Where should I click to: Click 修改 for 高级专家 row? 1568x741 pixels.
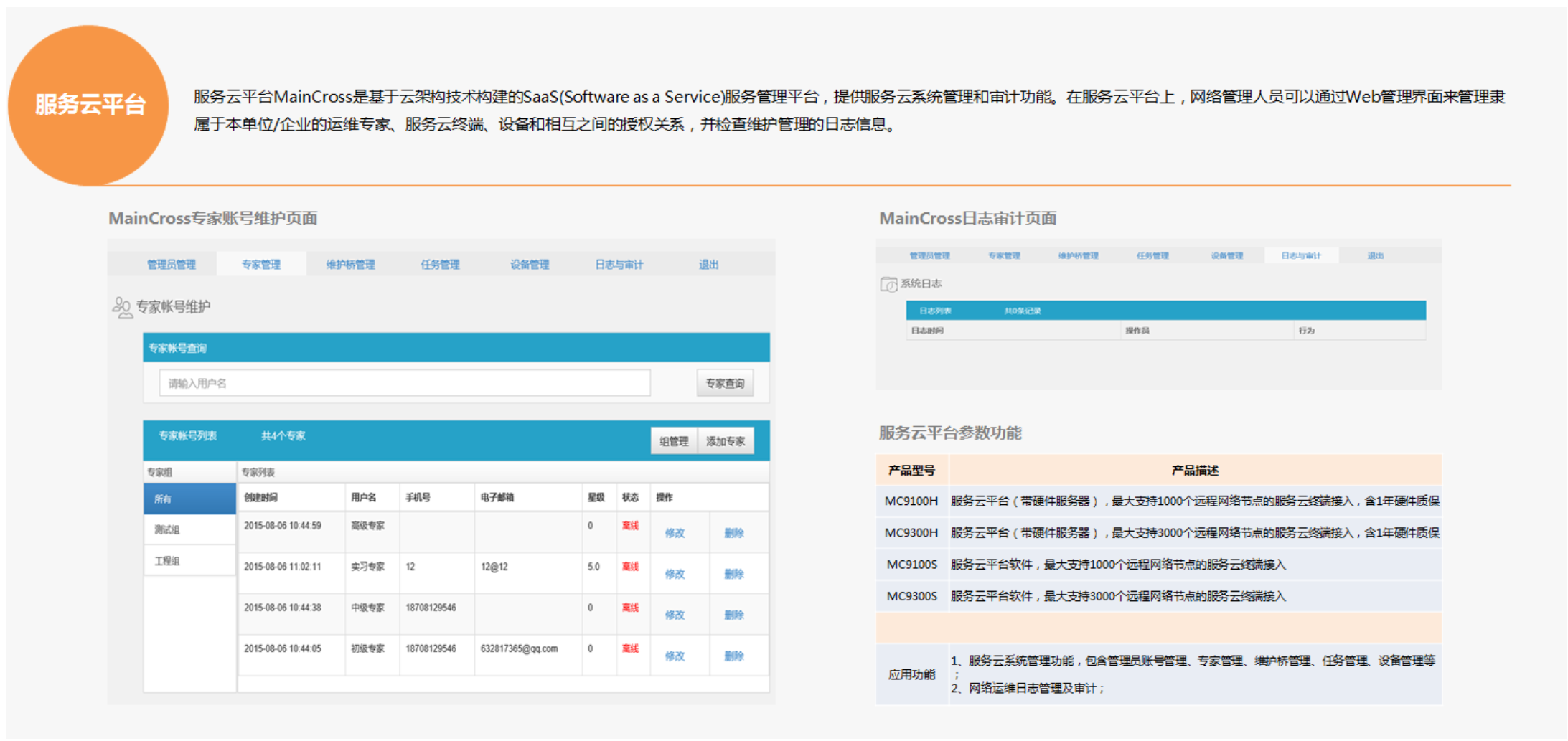point(675,533)
